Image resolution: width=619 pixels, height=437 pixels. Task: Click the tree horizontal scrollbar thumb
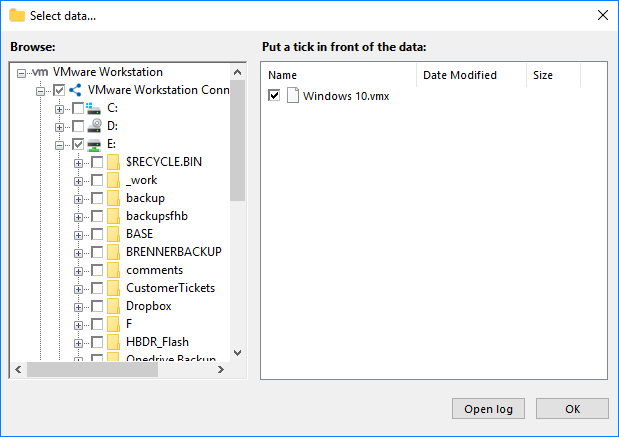pyautogui.click(x=92, y=369)
